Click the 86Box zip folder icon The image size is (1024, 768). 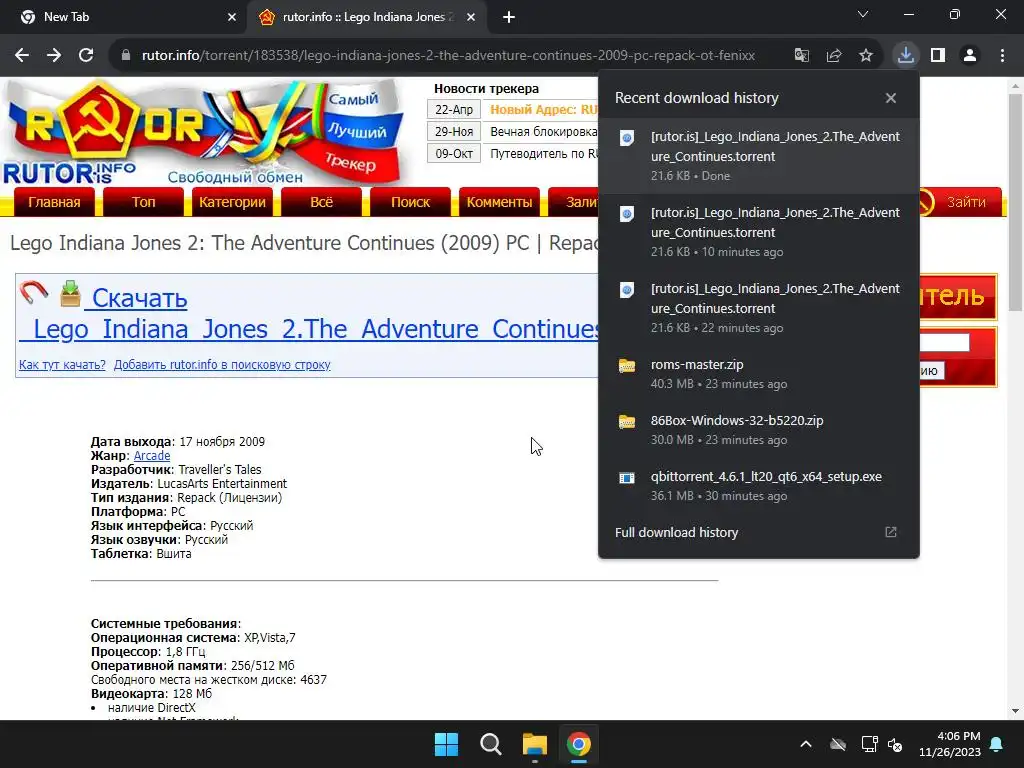coord(627,422)
